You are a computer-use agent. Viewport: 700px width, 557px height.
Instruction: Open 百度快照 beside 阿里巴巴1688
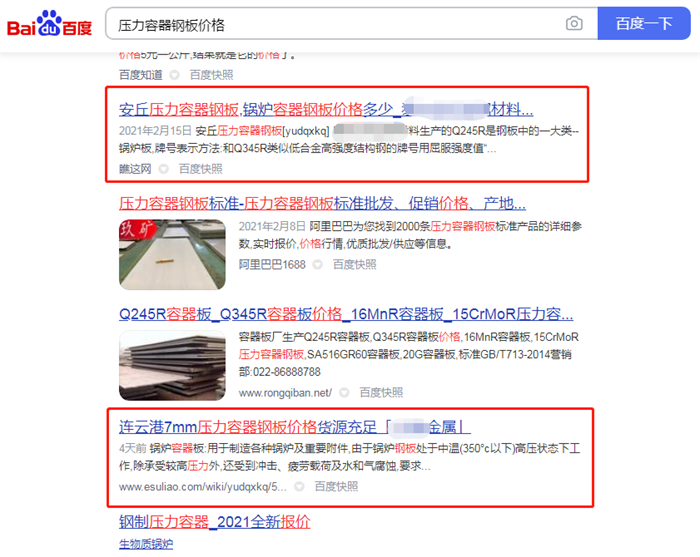click(x=354, y=265)
